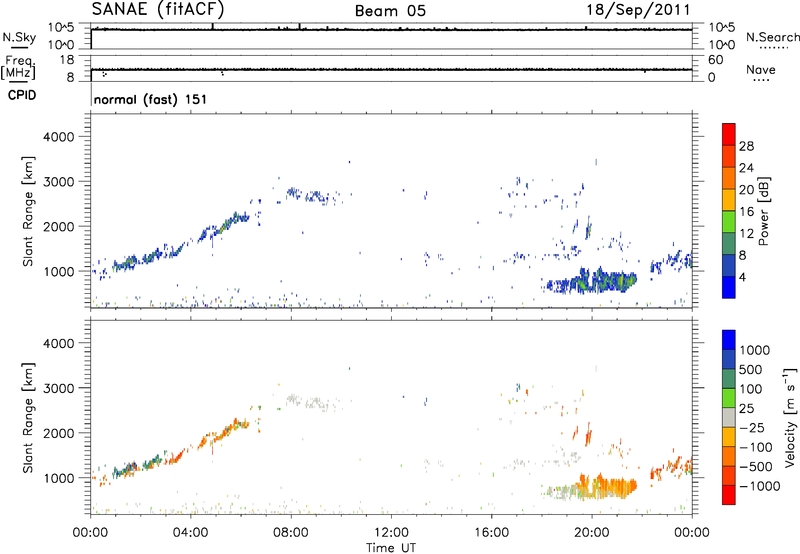
Task: Click the "60" tick on Nave axis
Action: pos(715,60)
